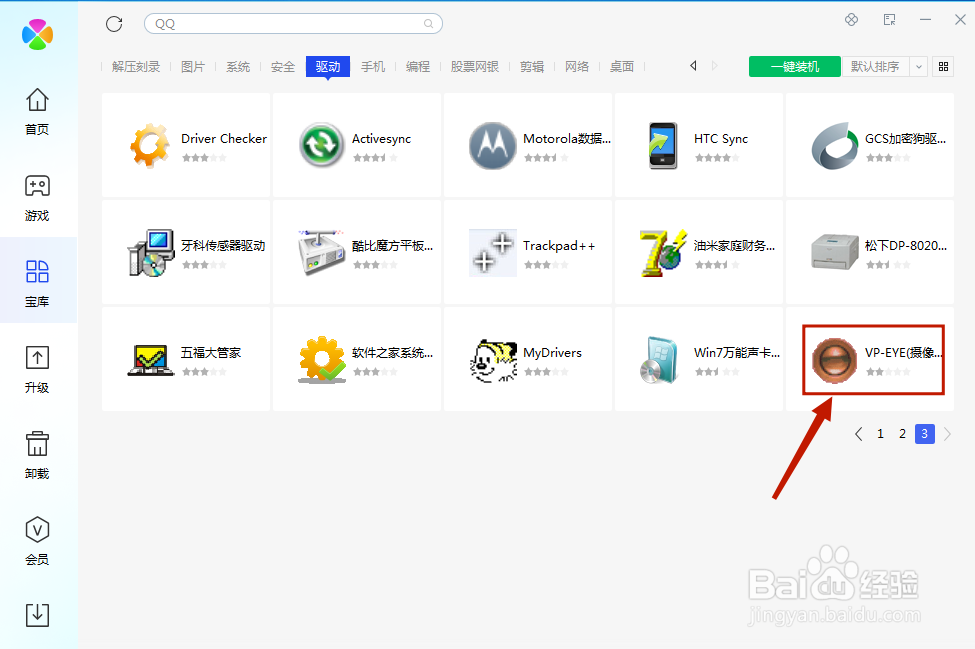Image resolution: width=975 pixels, height=649 pixels.
Task: Click the 一键装机 green button
Action: [795, 67]
